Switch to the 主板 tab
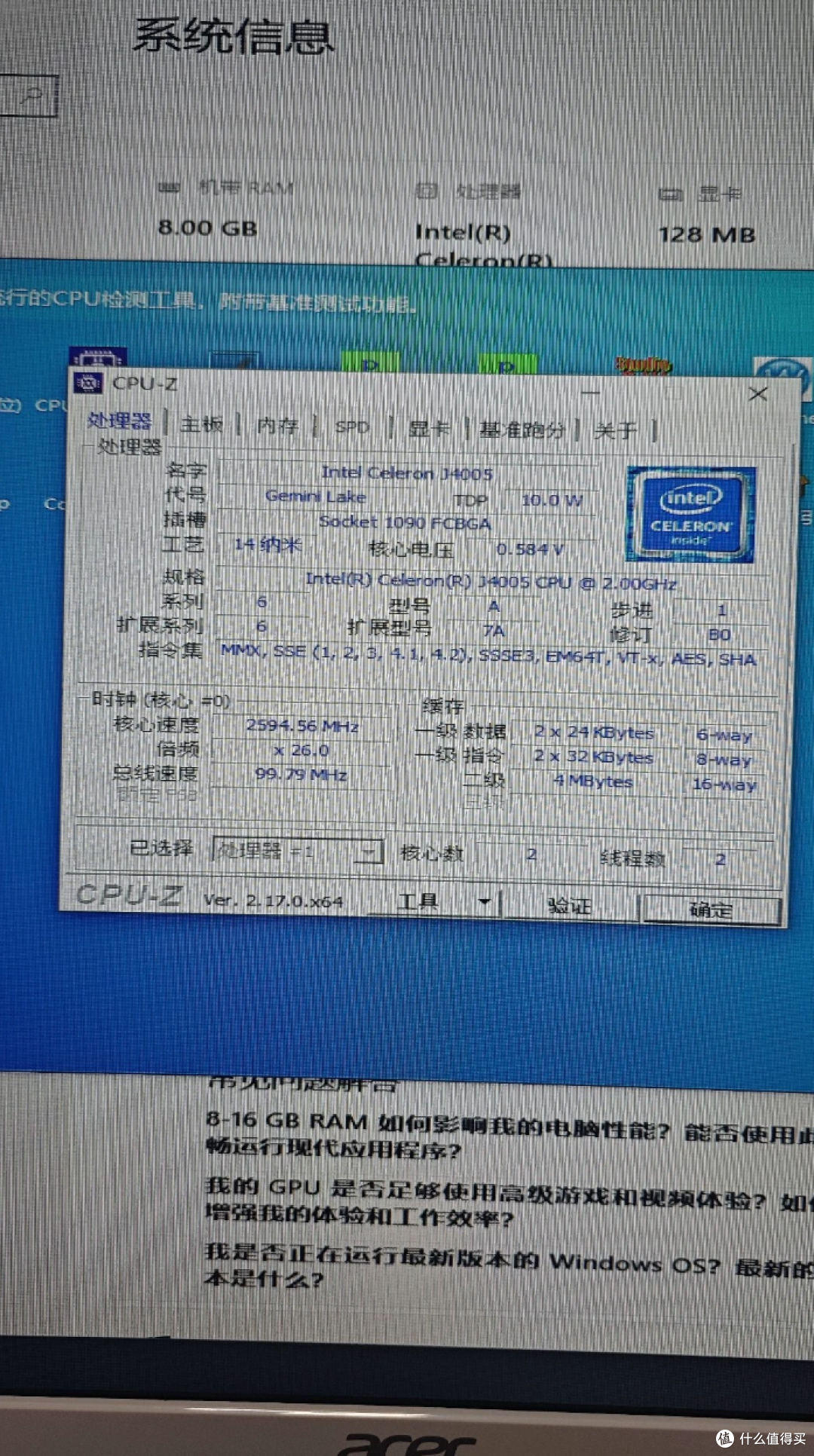This screenshot has height=1456, width=814. (x=202, y=425)
